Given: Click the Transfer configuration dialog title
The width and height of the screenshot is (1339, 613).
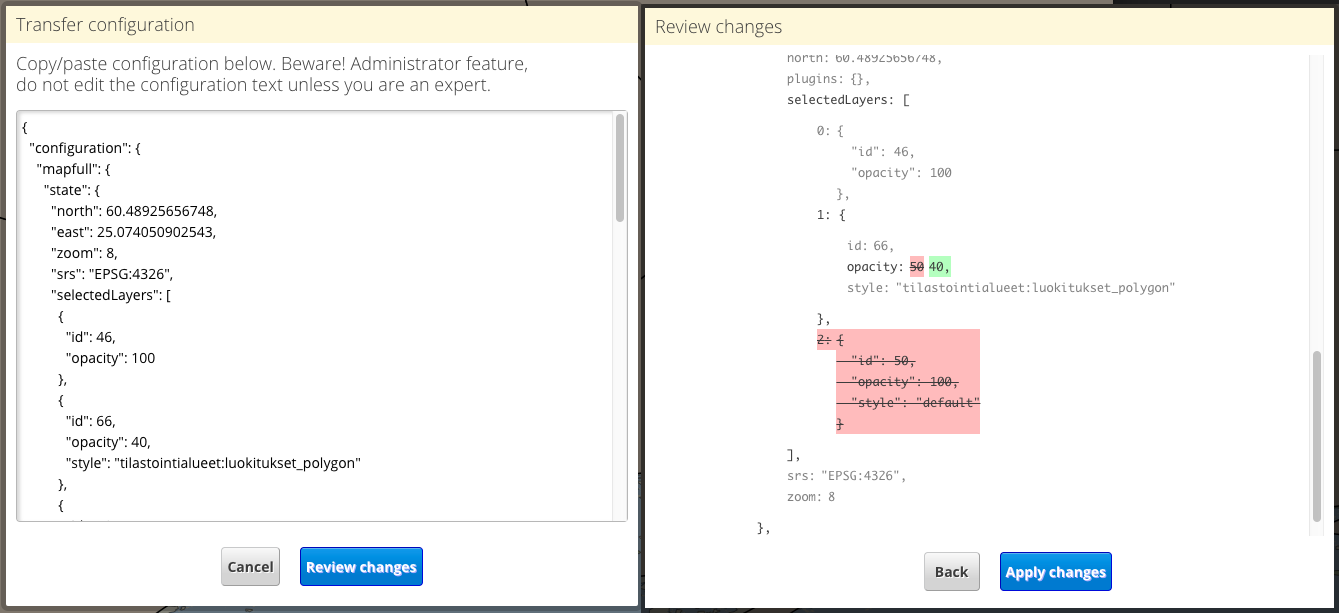Looking at the screenshot, I should (105, 25).
